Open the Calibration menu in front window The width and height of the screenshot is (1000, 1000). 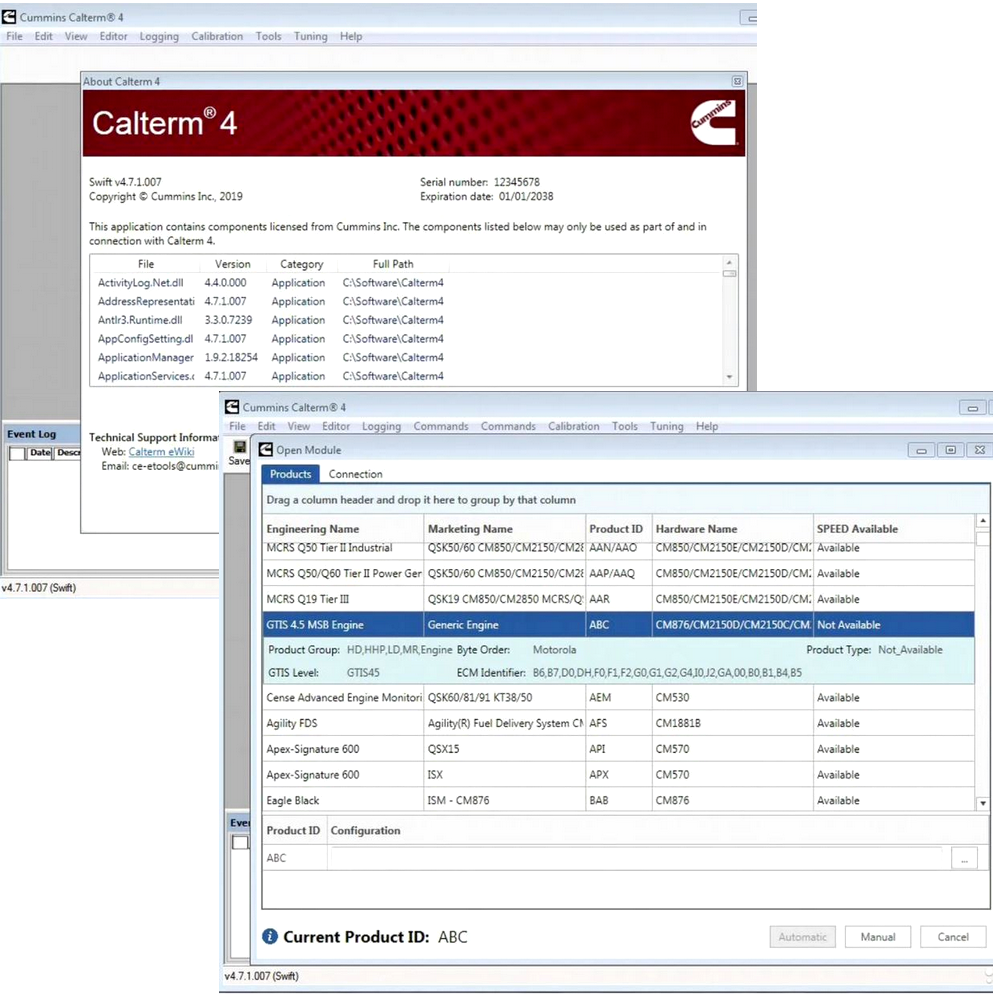(573, 426)
